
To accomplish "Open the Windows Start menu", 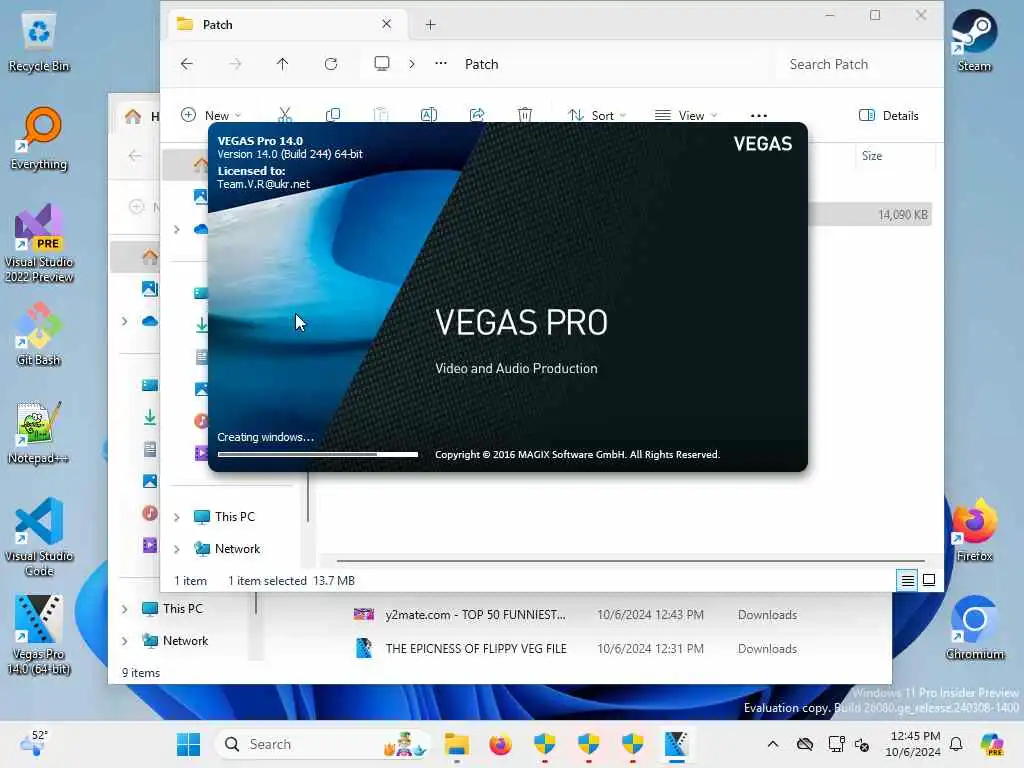I will click(189, 744).
